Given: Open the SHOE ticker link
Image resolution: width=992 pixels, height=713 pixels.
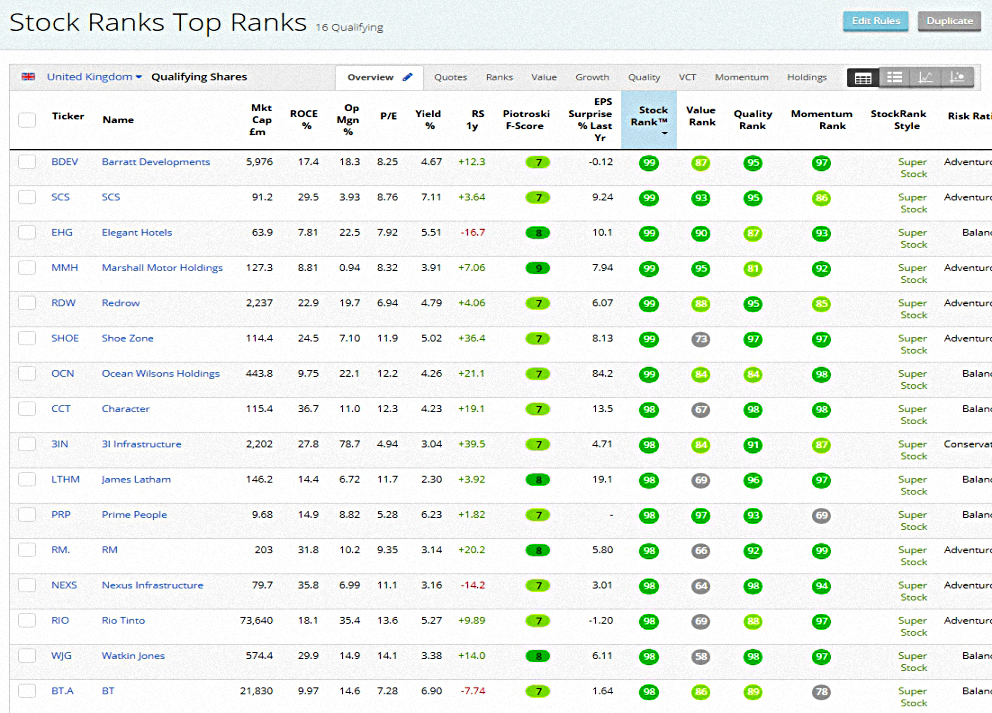Looking at the screenshot, I should tap(65, 338).
